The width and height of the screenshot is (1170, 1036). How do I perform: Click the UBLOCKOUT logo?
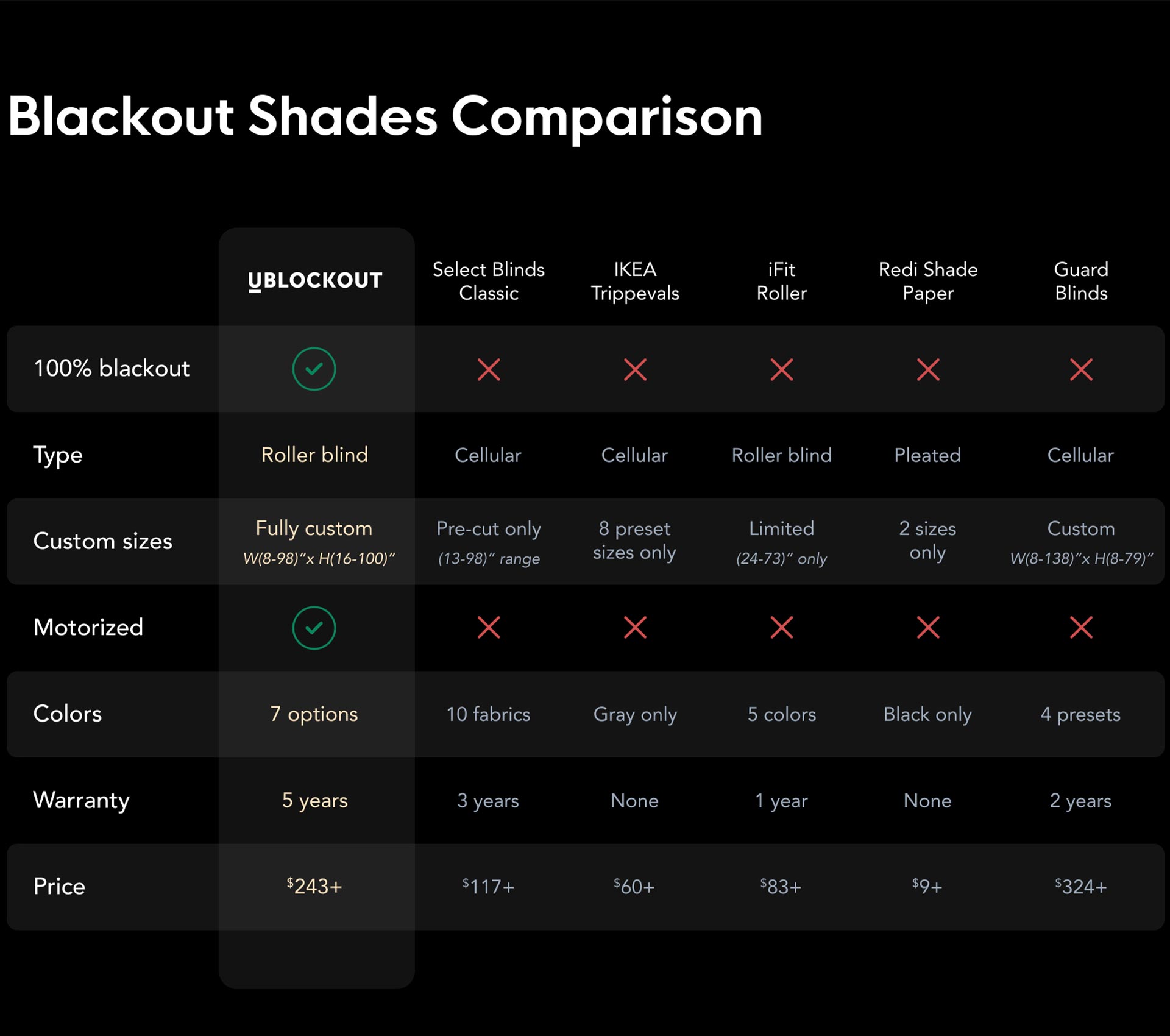[x=315, y=281]
